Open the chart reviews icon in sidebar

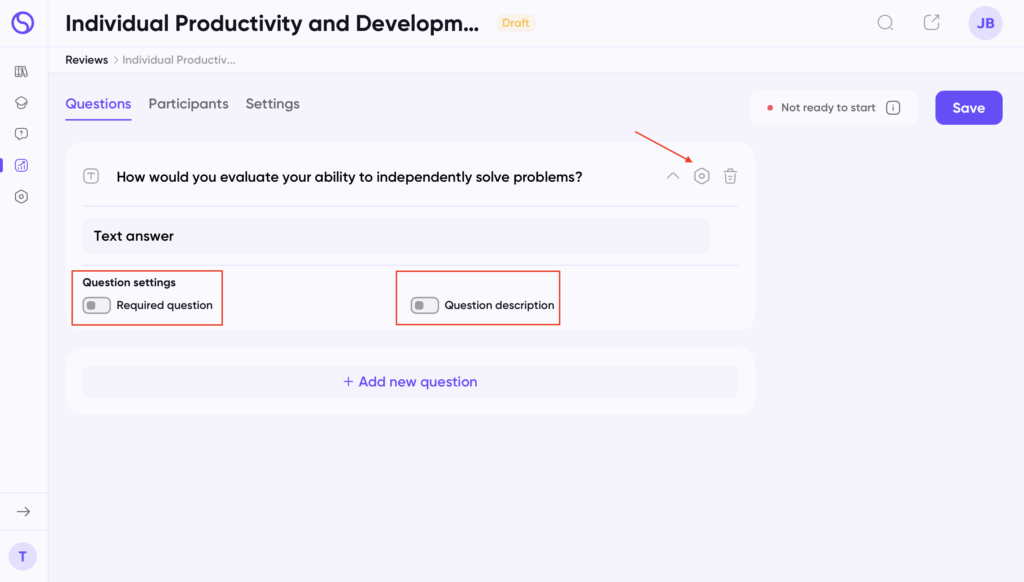click(x=21, y=165)
